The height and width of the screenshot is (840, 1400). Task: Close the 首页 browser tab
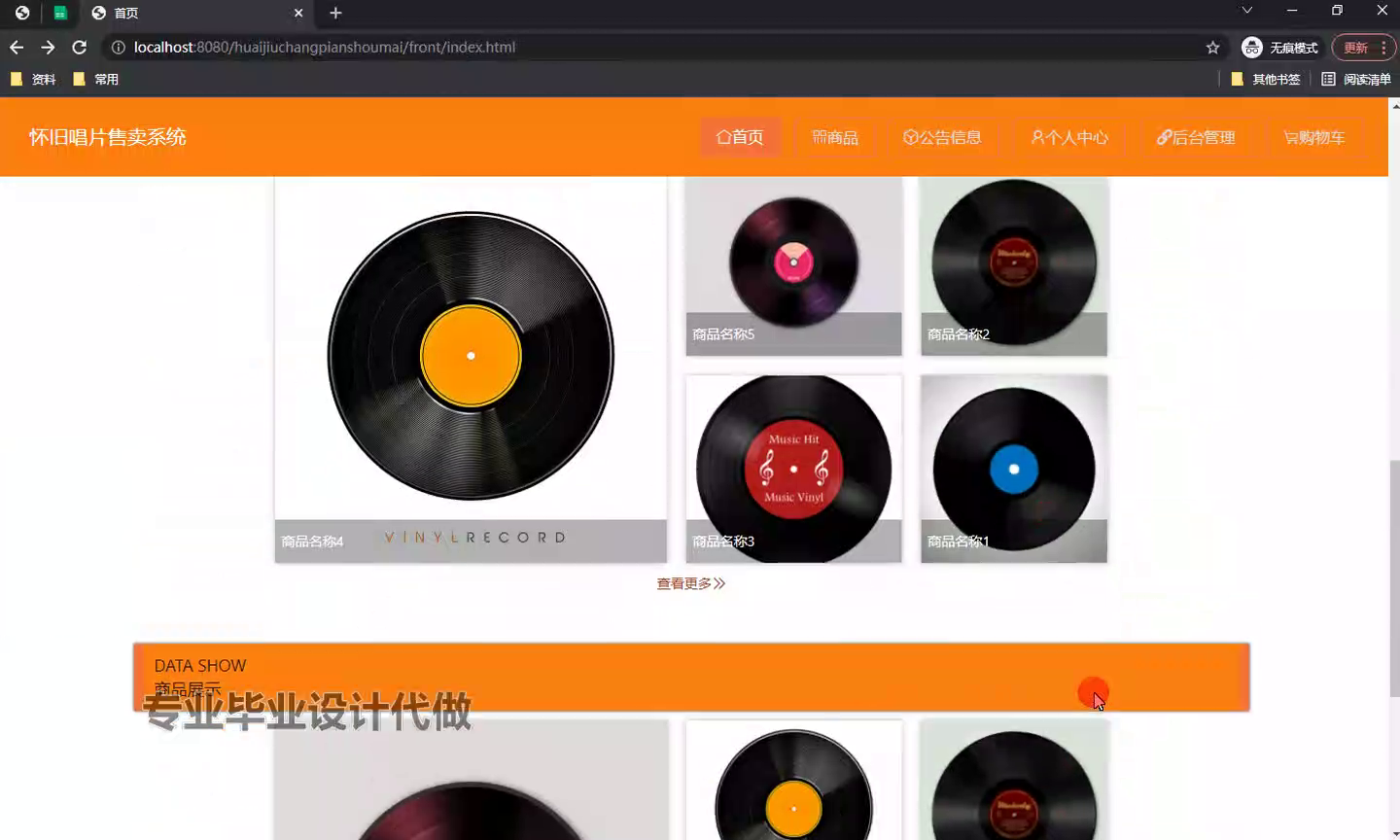click(298, 13)
